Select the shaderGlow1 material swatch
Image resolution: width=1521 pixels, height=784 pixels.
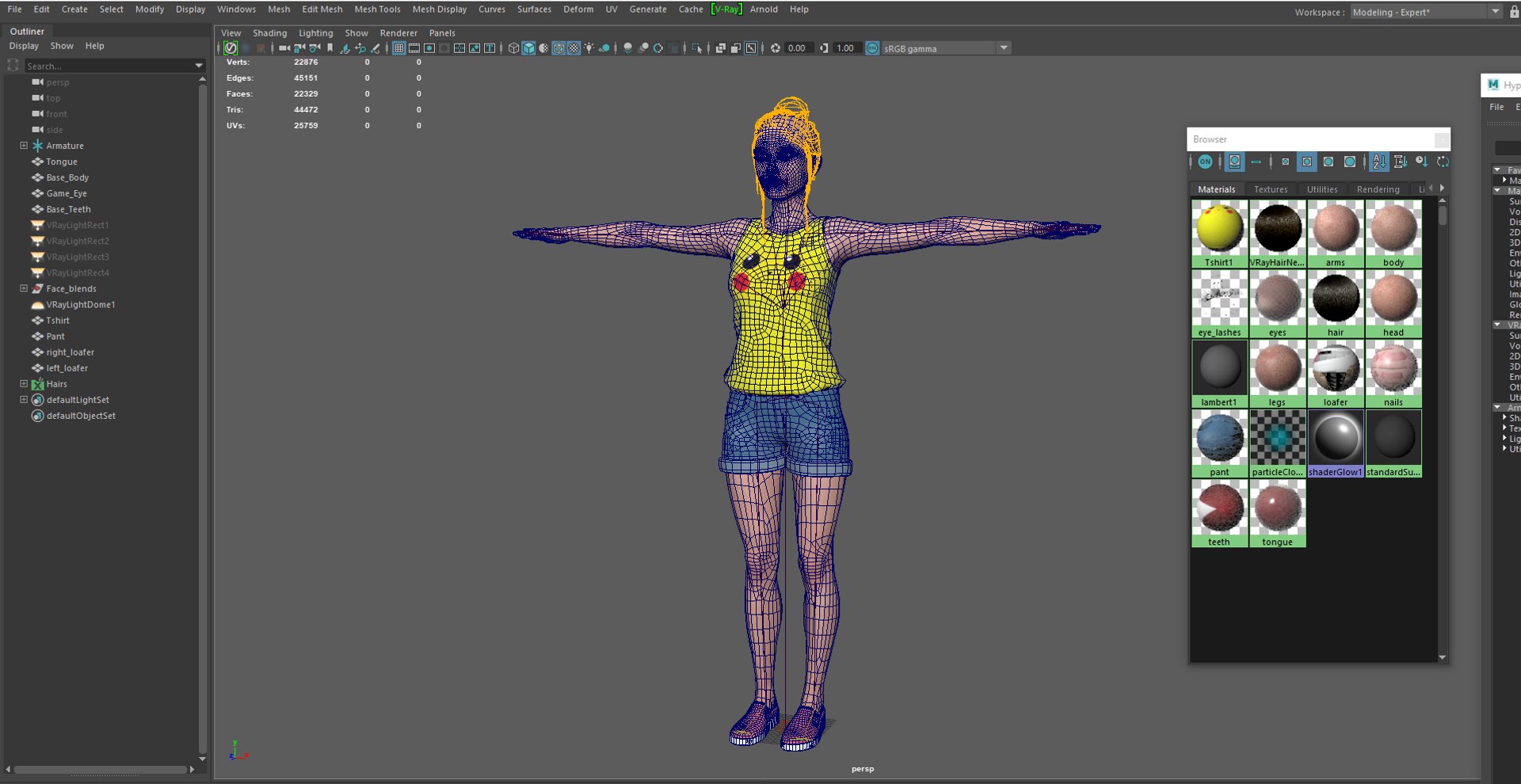1336,444
